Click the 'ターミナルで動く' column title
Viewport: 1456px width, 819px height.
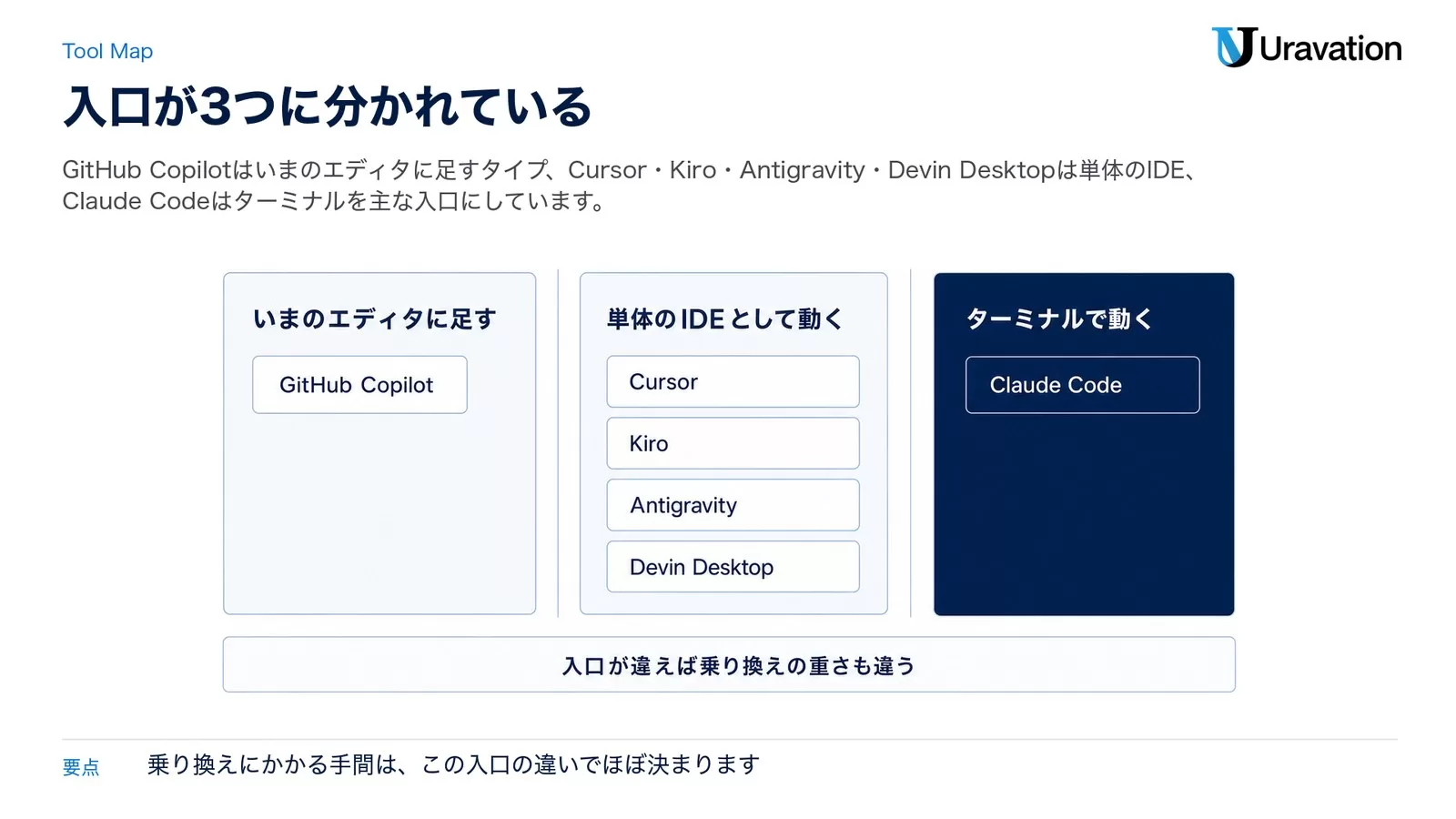pyautogui.click(x=1060, y=318)
